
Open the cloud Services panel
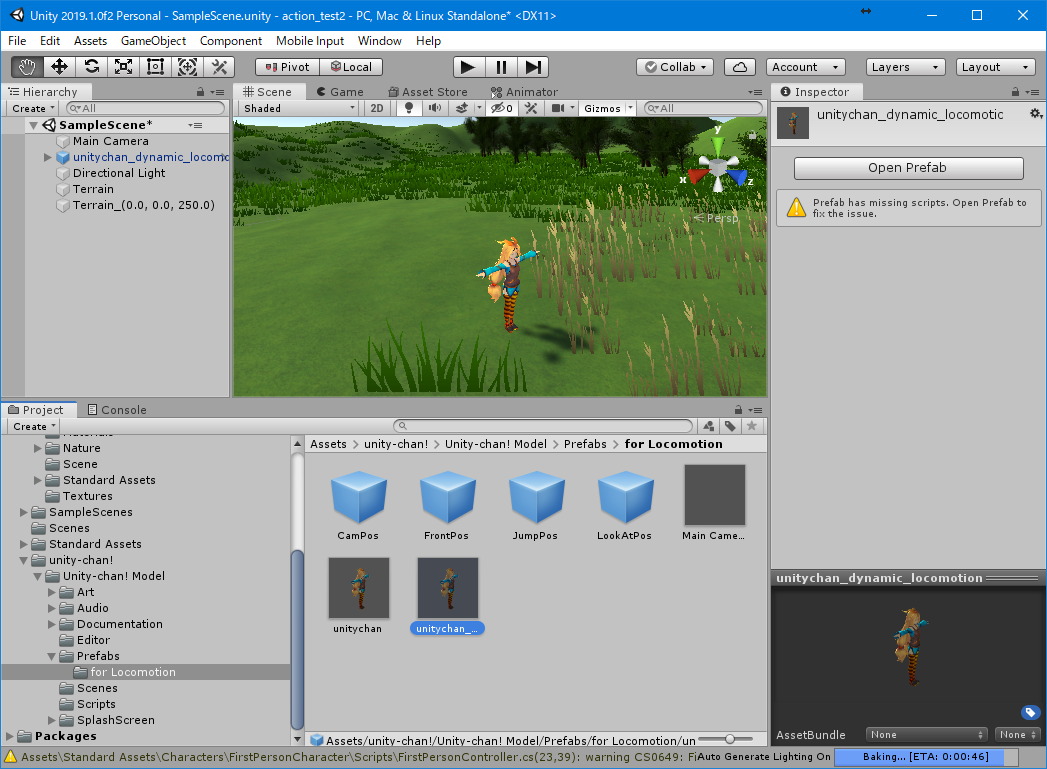740,67
